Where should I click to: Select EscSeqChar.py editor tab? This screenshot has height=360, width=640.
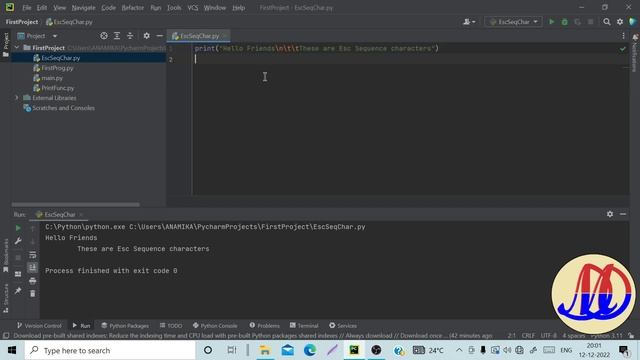(x=199, y=36)
